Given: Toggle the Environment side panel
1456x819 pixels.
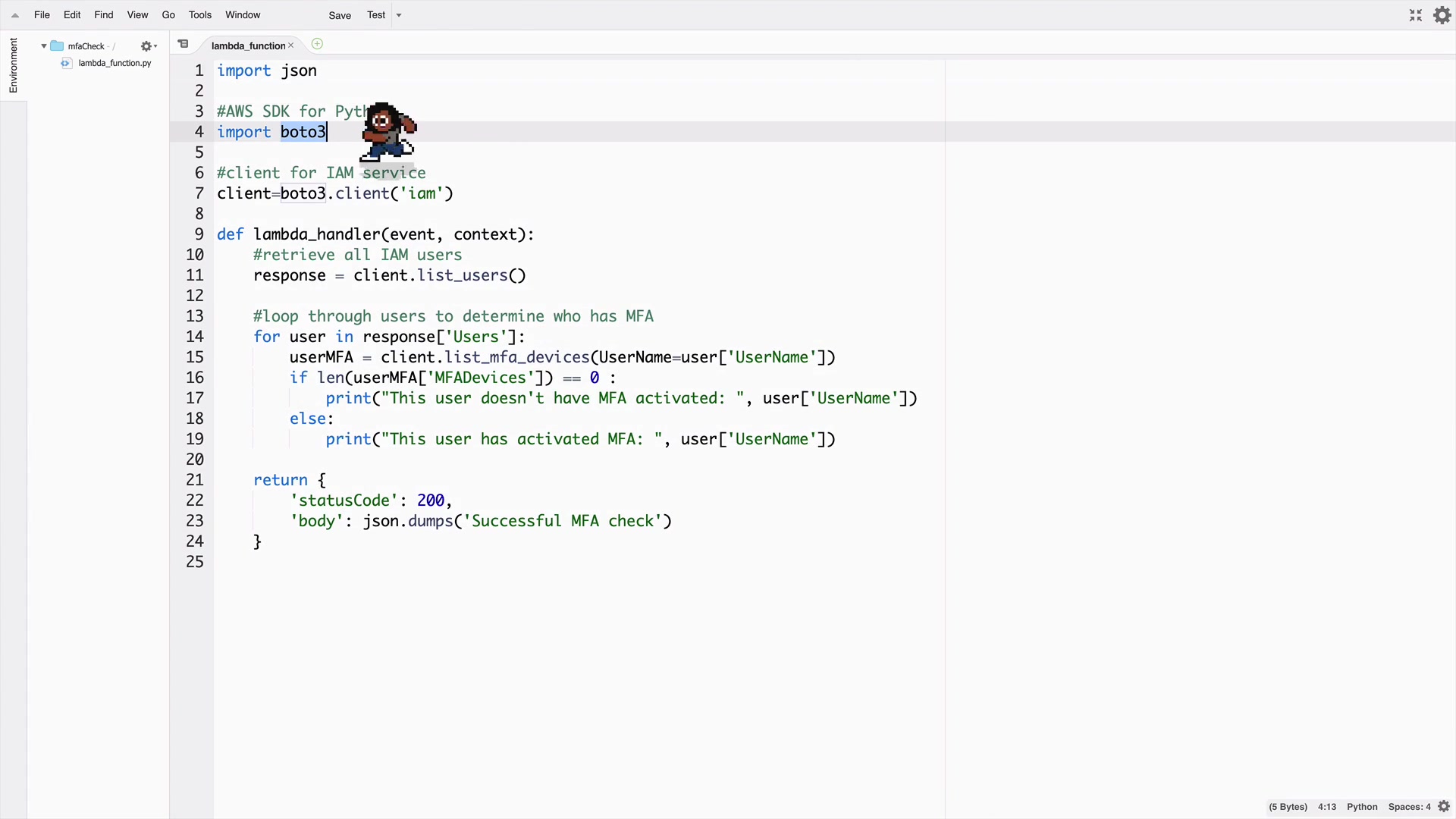Looking at the screenshot, I should click(13, 65).
